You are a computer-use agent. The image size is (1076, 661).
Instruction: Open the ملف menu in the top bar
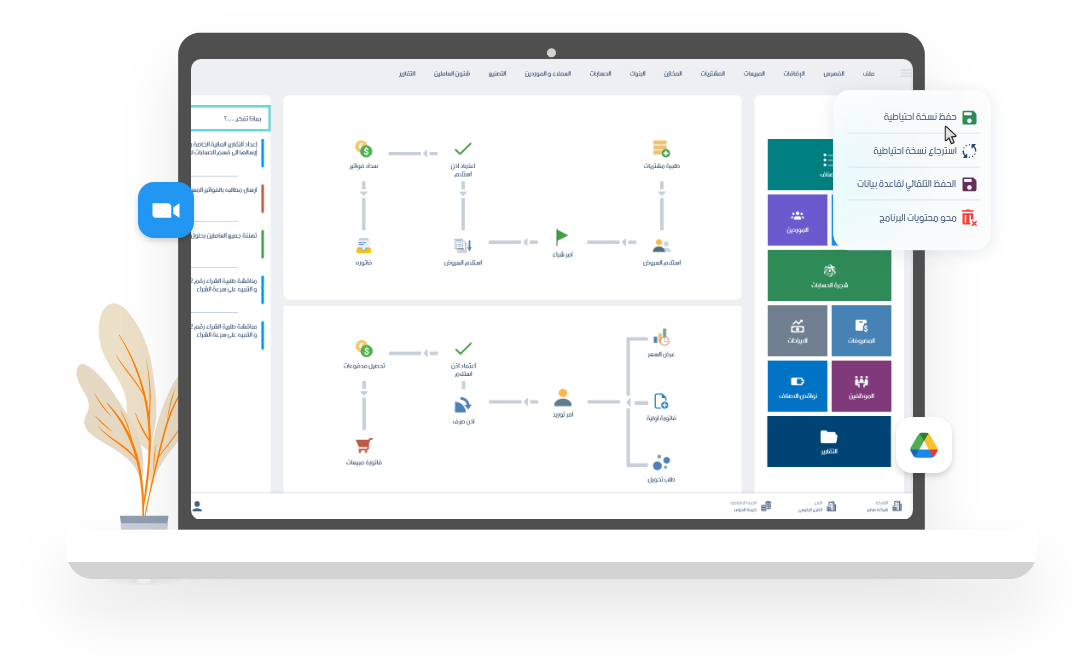868,75
